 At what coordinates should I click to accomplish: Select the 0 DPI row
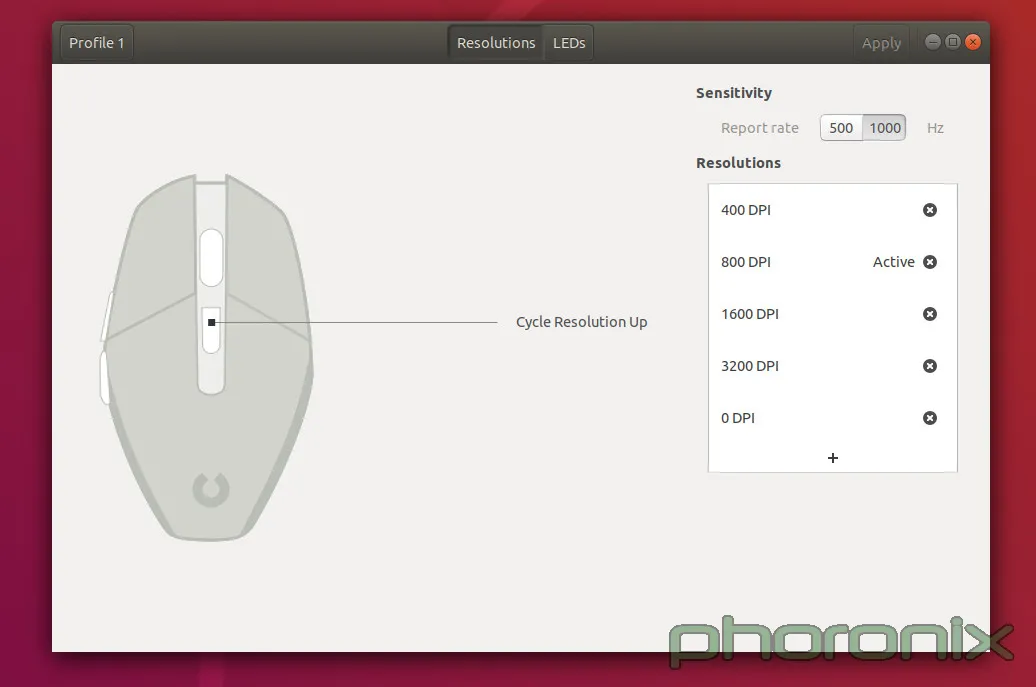point(832,418)
